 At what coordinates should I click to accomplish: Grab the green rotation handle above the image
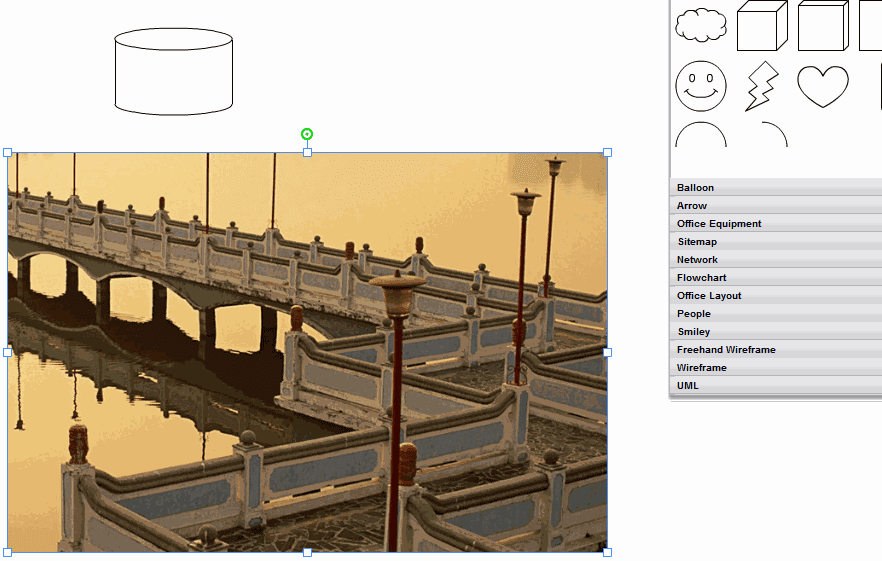(307, 134)
